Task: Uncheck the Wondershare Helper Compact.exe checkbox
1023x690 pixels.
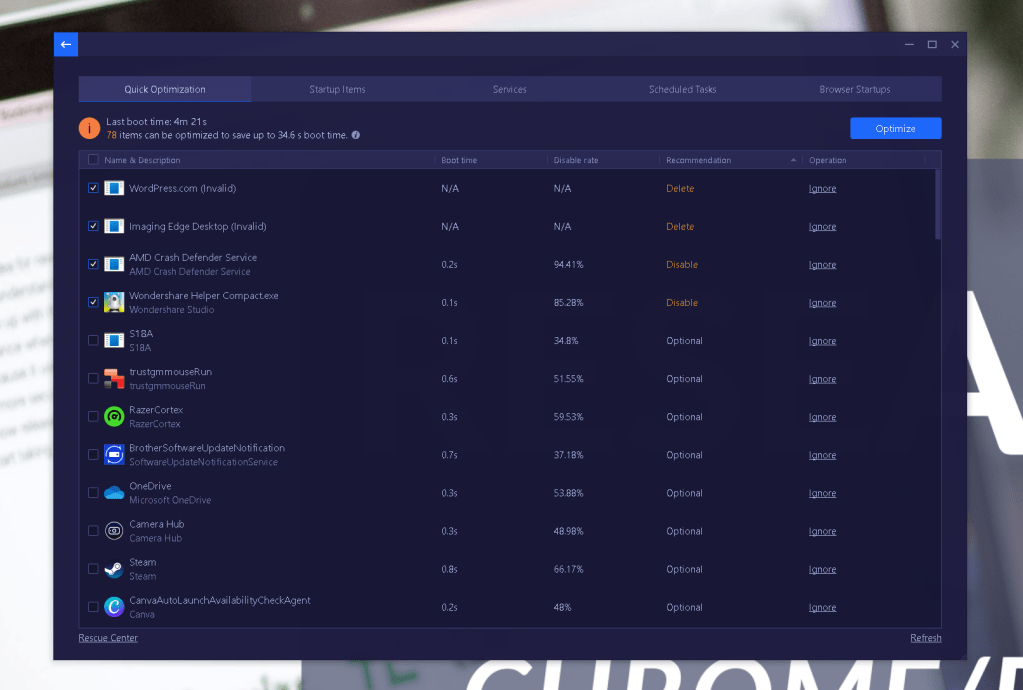Action: click(93, 302)
